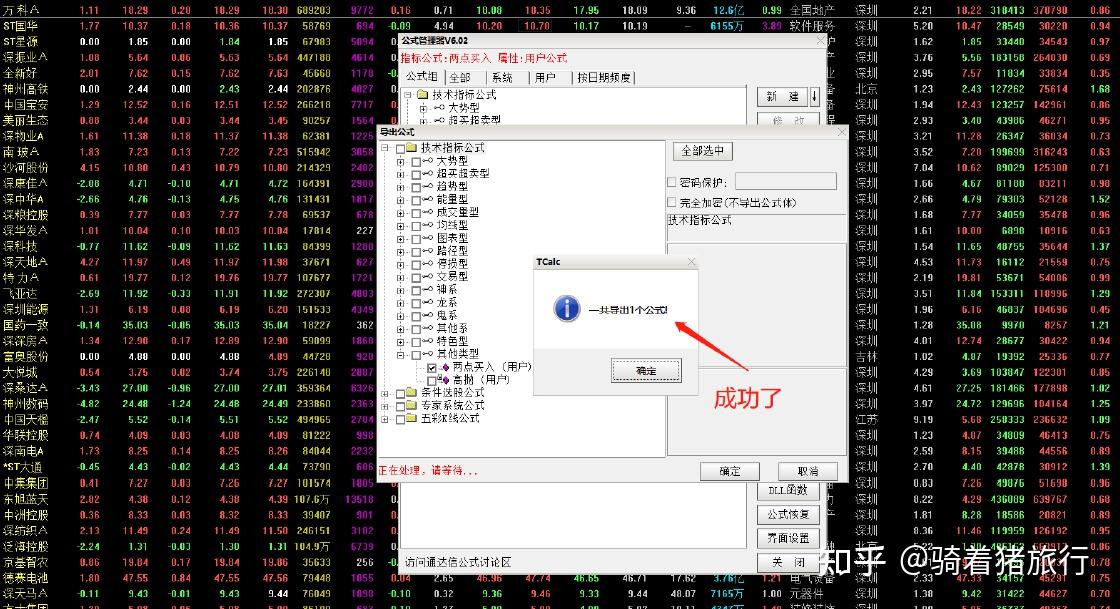Open the dropdown arrow beside 新建

[815, 96]
